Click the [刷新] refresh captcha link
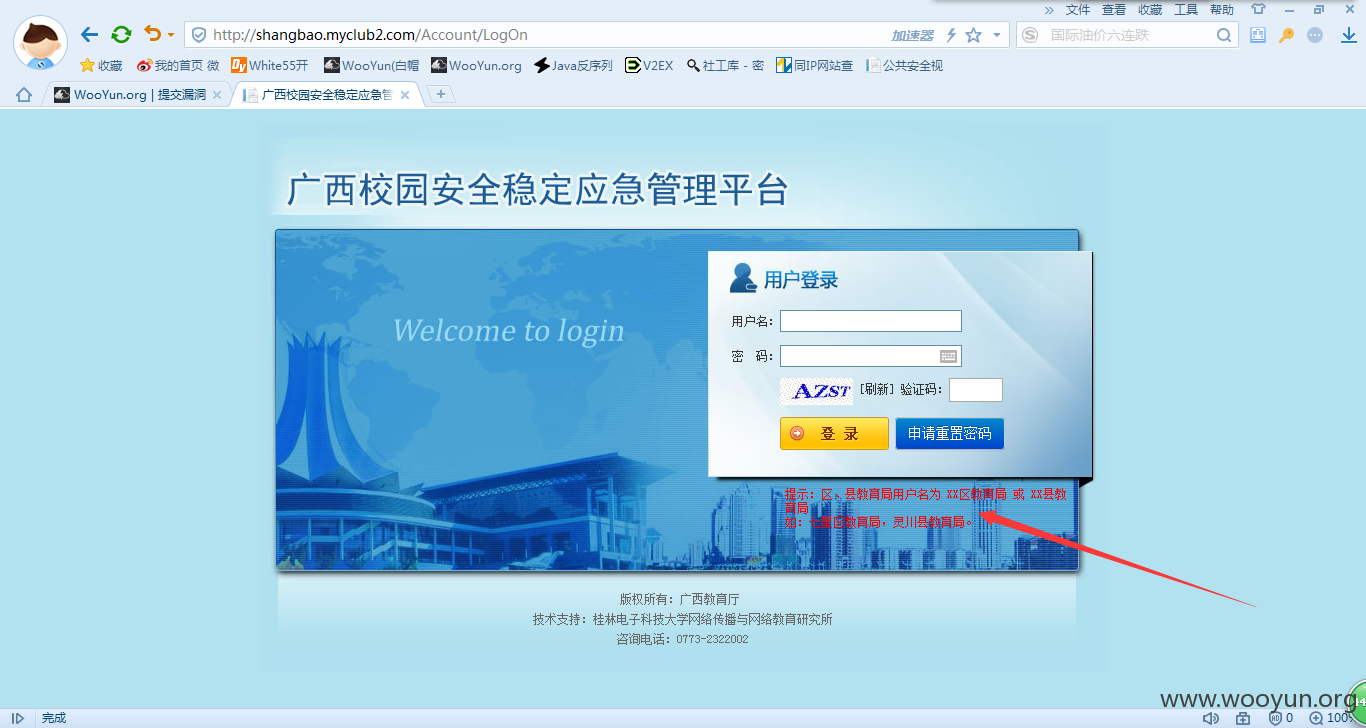This screenshot has height=728, width=1366. point(877,390)
